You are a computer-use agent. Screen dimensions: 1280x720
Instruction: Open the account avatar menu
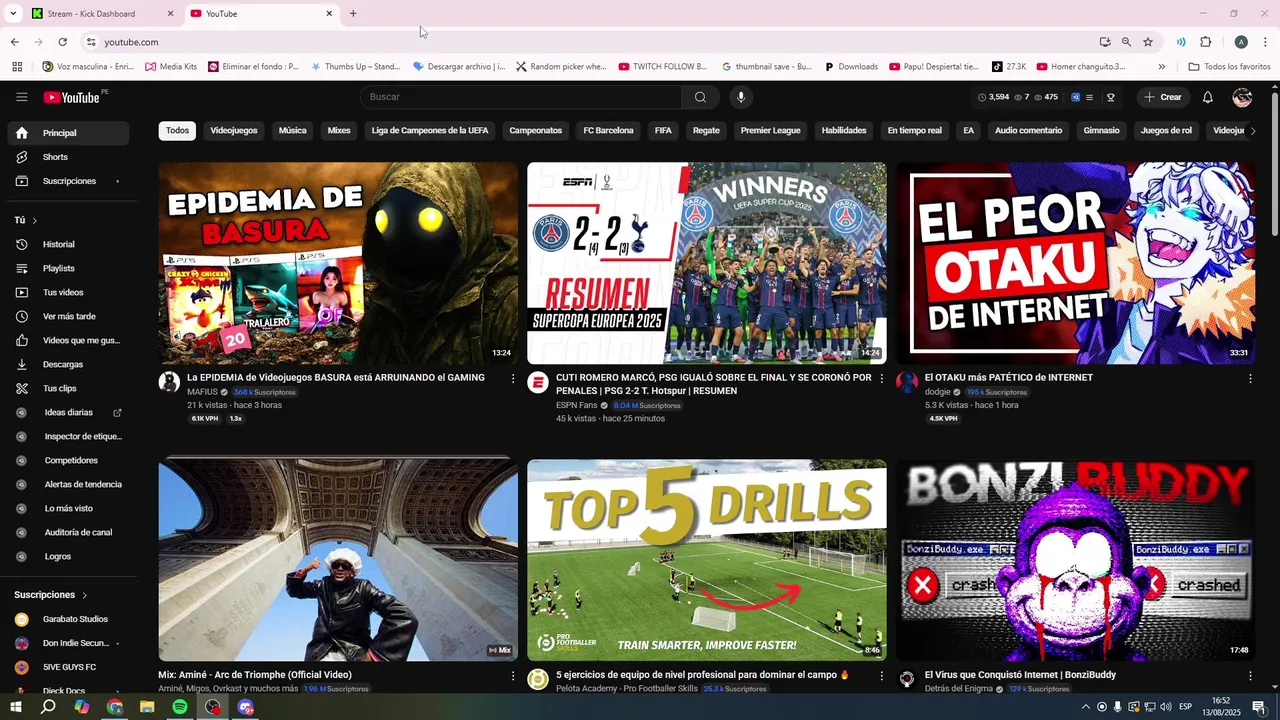[1242, 97]
